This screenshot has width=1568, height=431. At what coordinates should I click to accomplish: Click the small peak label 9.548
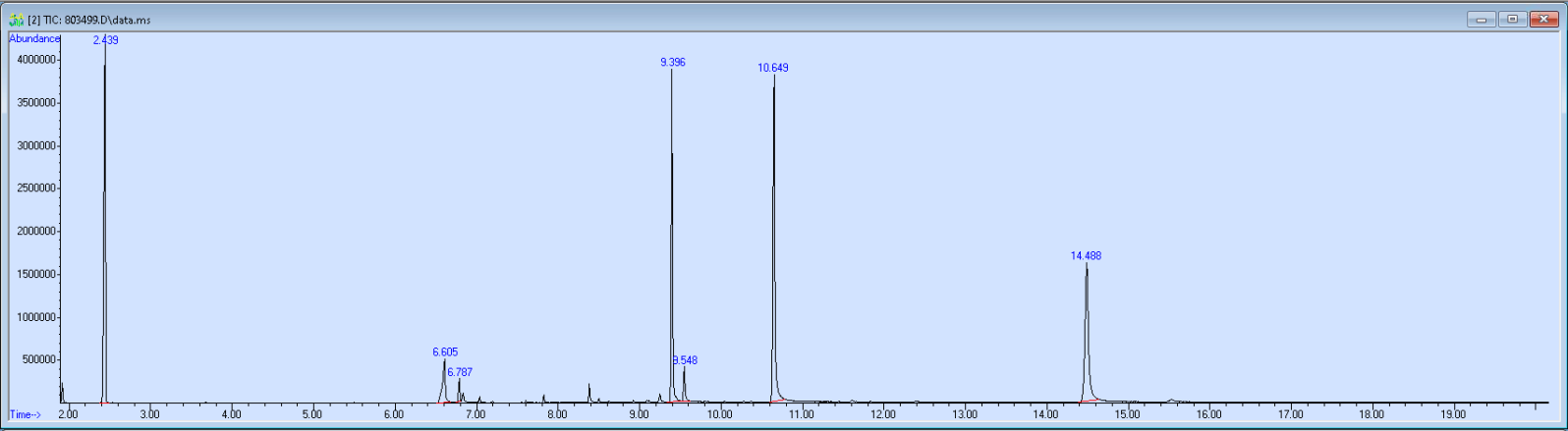(x=685, y=360)
